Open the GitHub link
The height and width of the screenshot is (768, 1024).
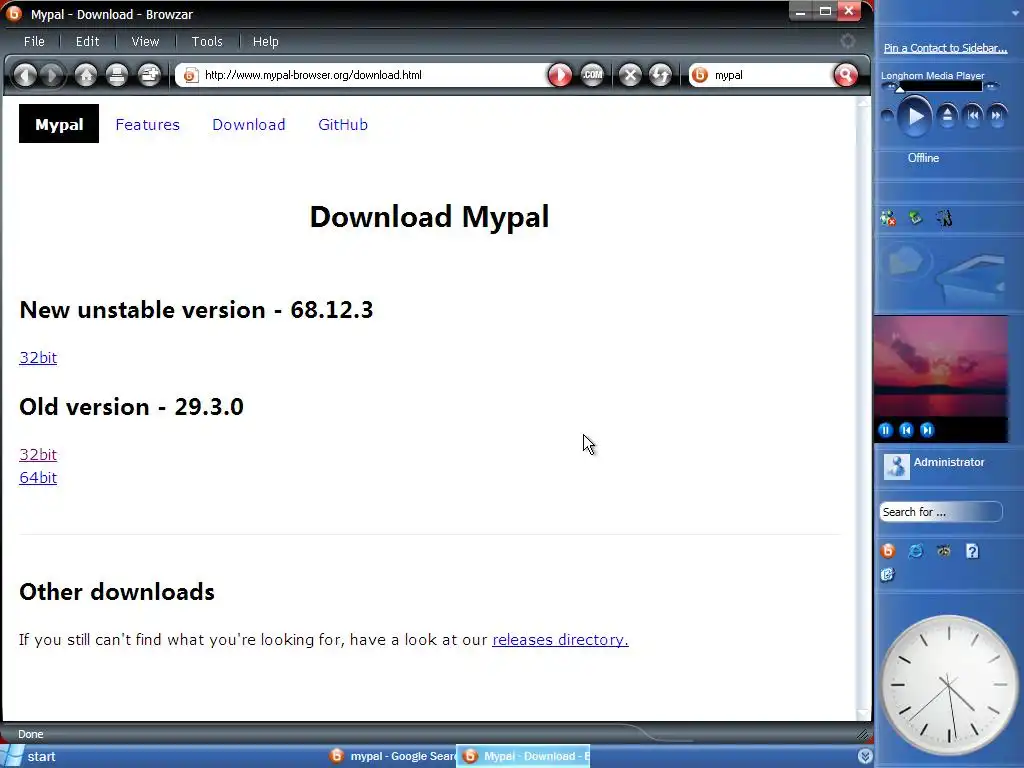tap(343, 125)
